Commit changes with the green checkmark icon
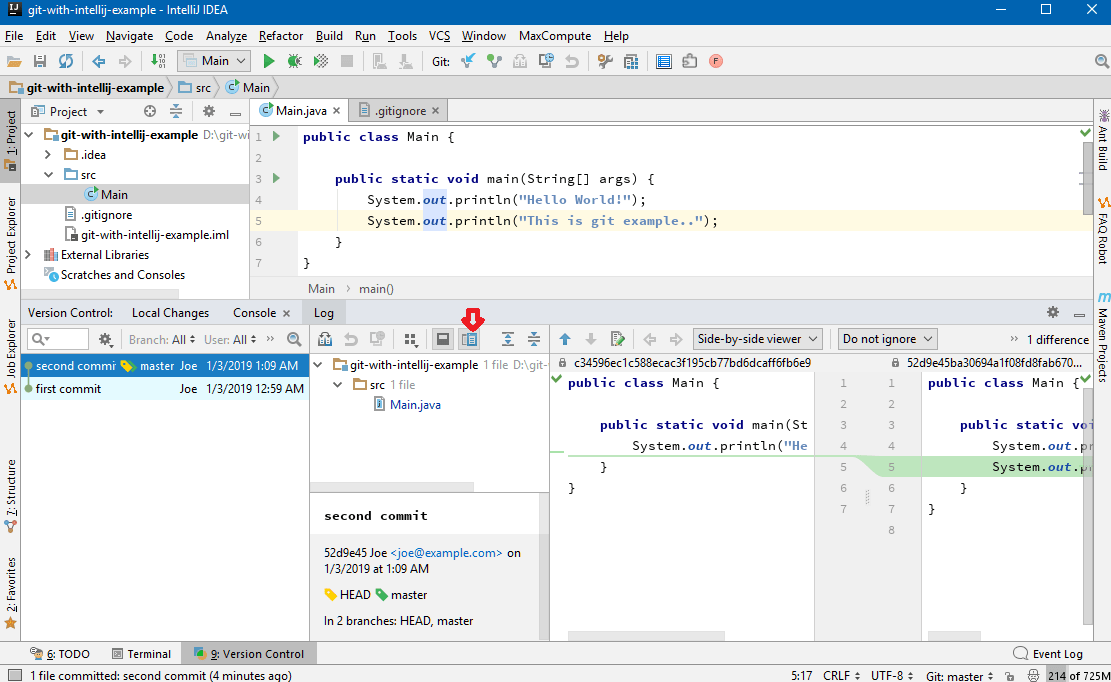The image size is (1111, 682). [x=495, y=60]
